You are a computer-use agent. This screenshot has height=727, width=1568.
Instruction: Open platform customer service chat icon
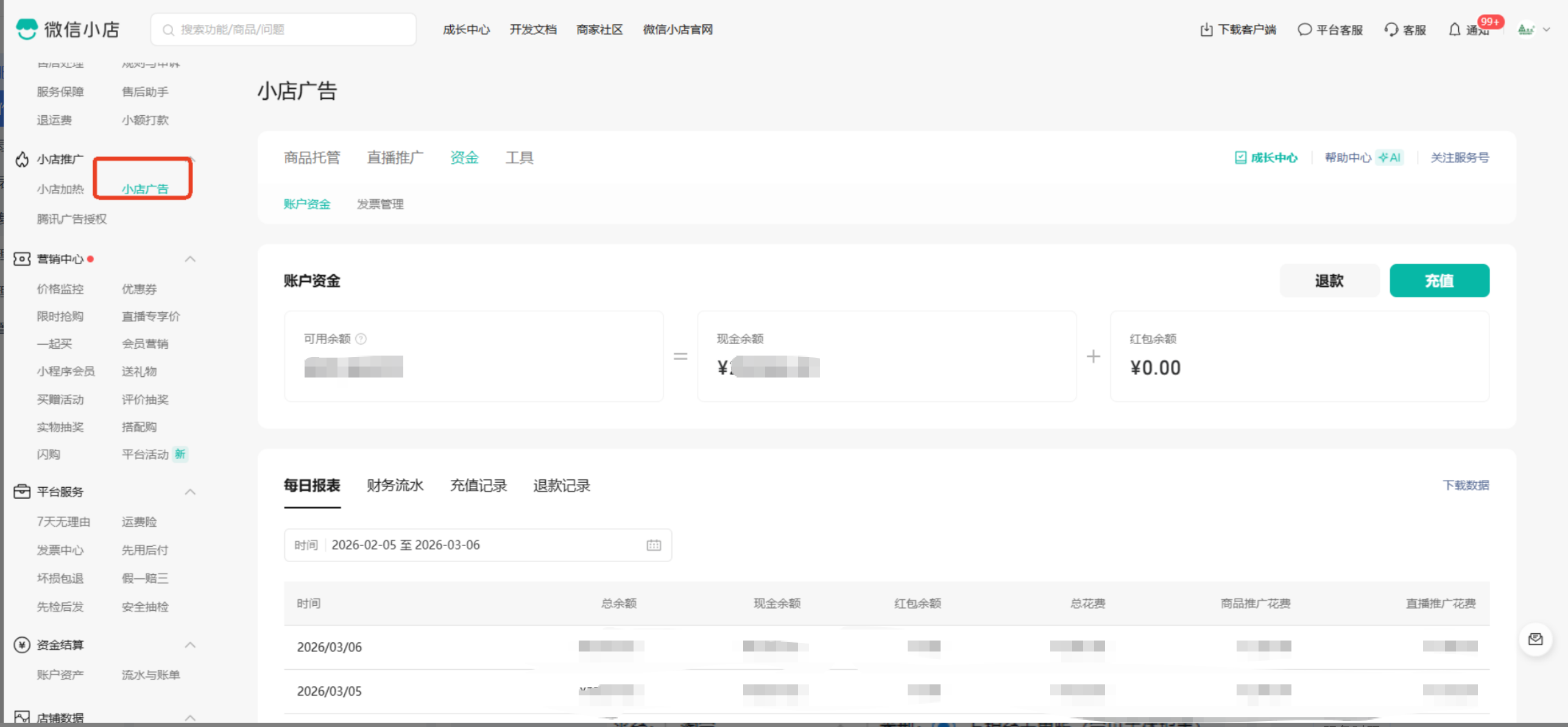[1304, 29]
